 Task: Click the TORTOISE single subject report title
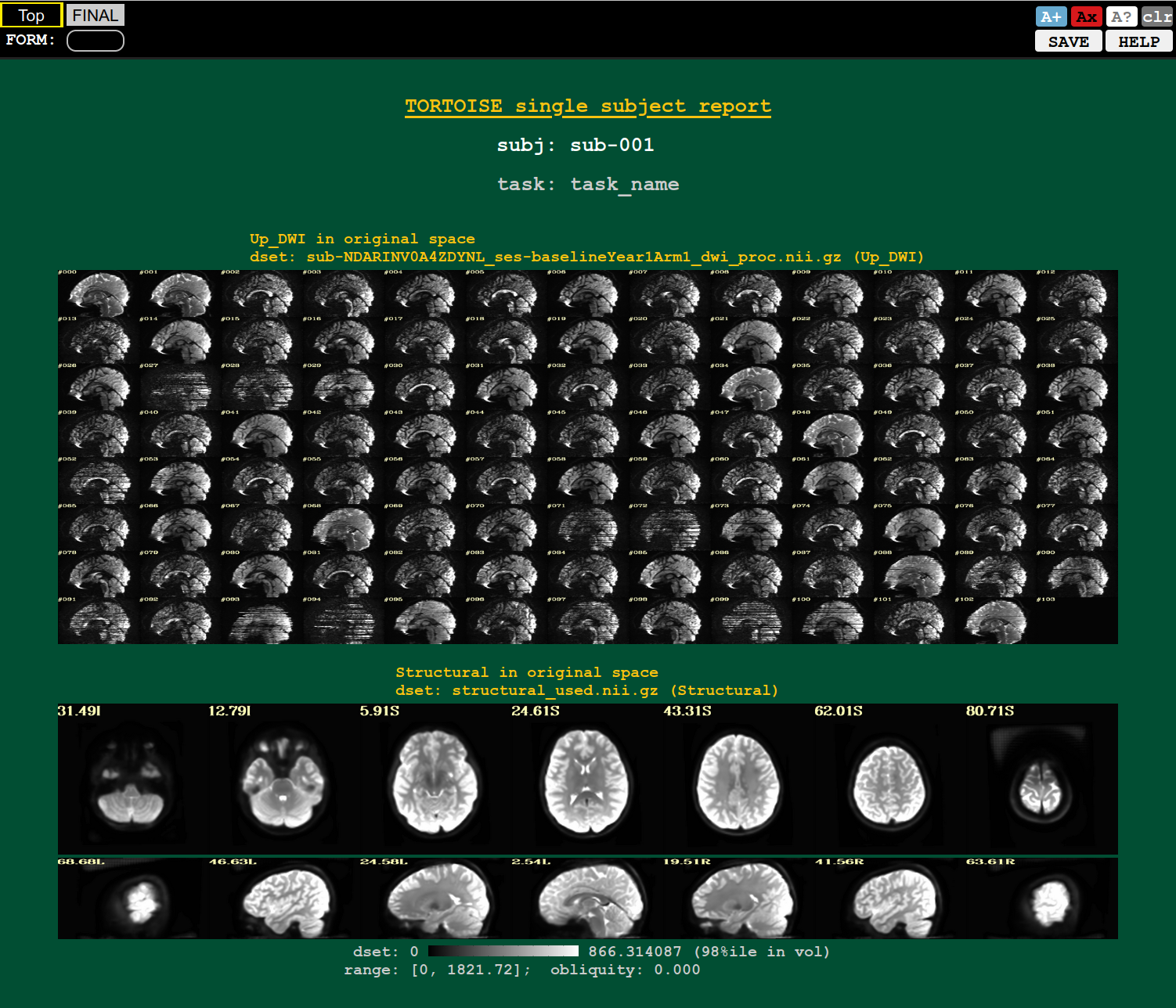point(587,106)
